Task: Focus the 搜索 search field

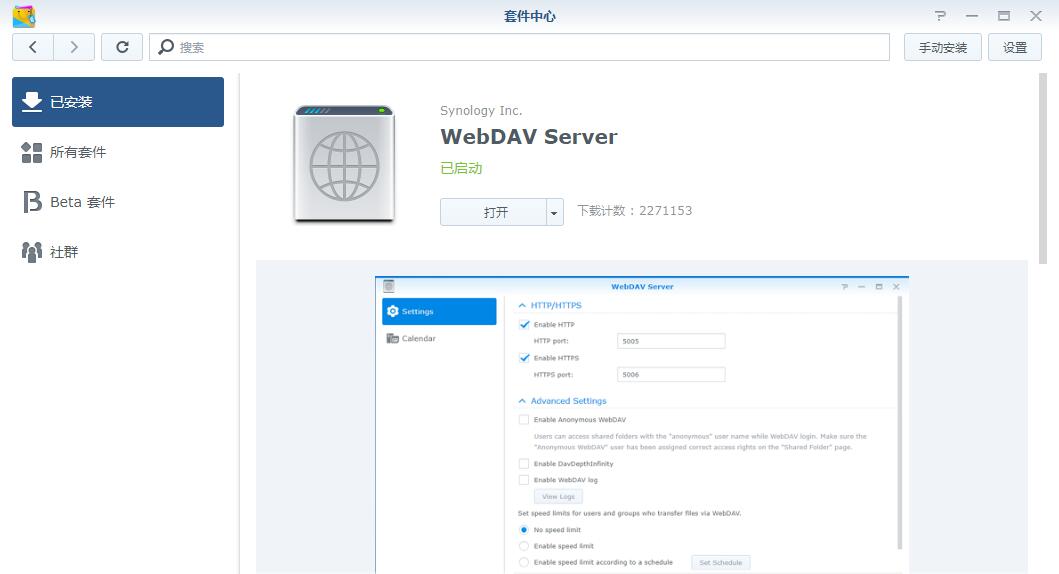Action: 519,47
